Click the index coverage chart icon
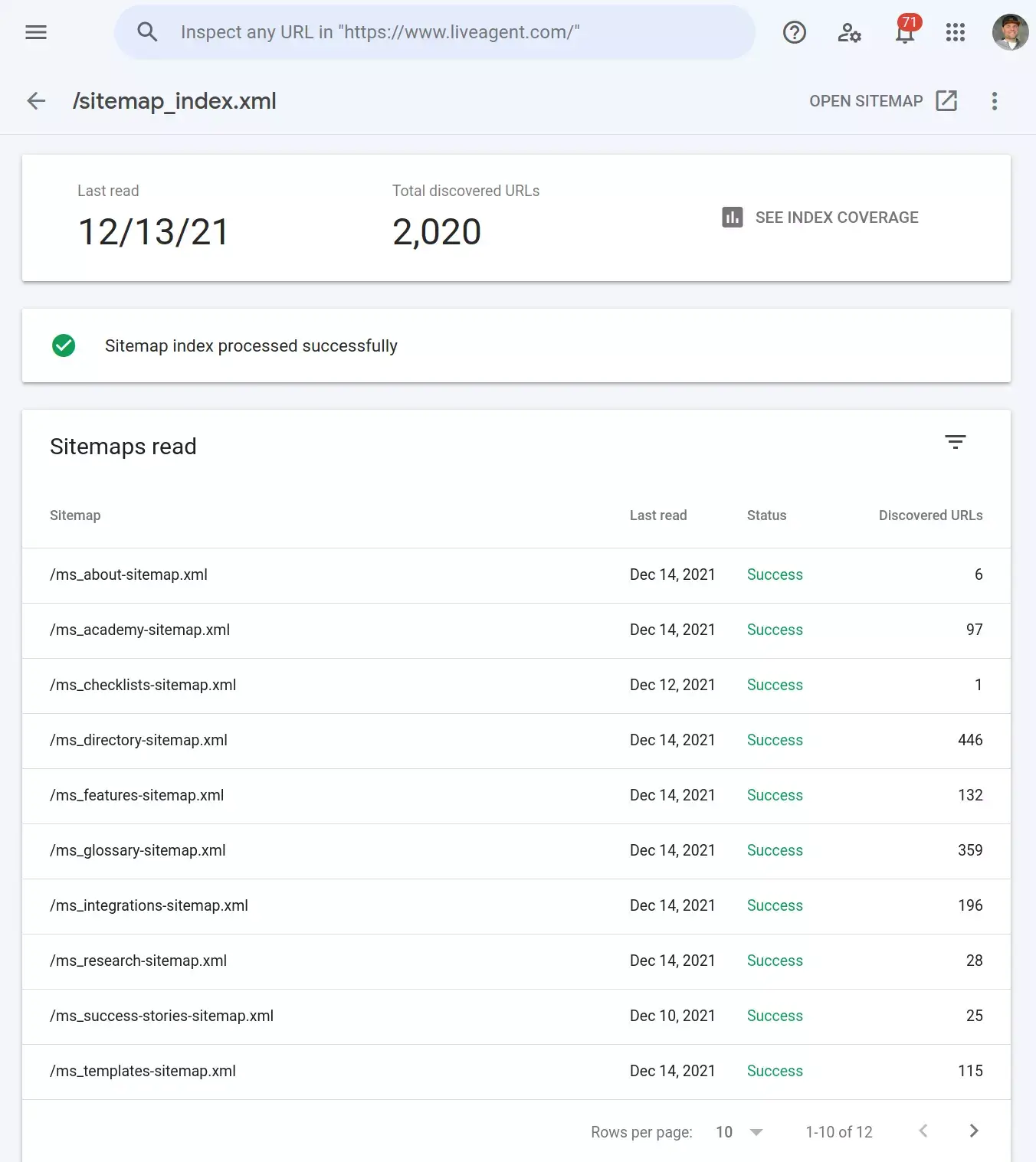 click(732, 218)
